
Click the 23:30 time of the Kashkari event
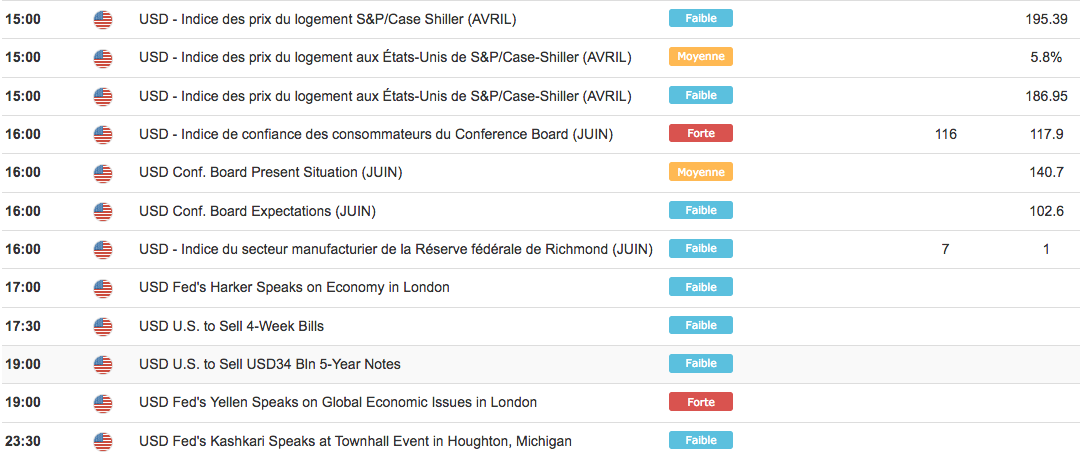pyautogui.click(x=22, y=441)
